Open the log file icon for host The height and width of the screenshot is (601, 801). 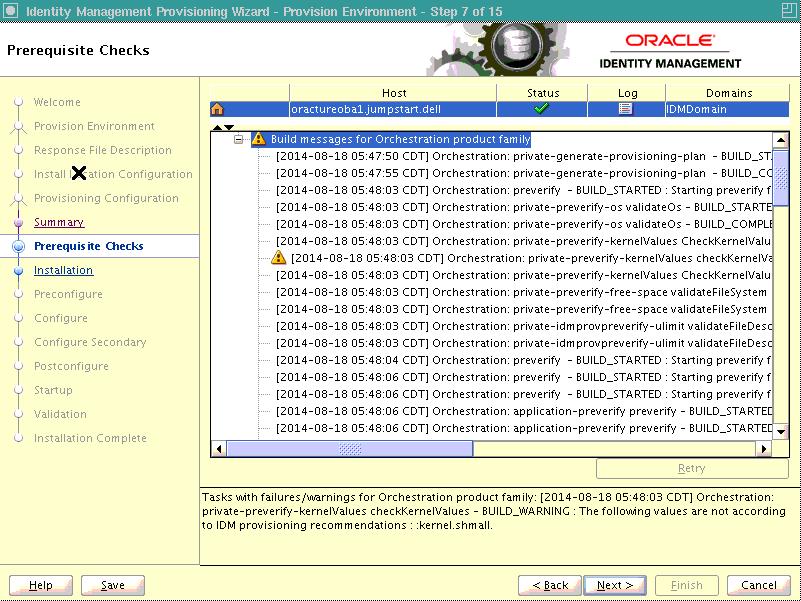point(626,109)
